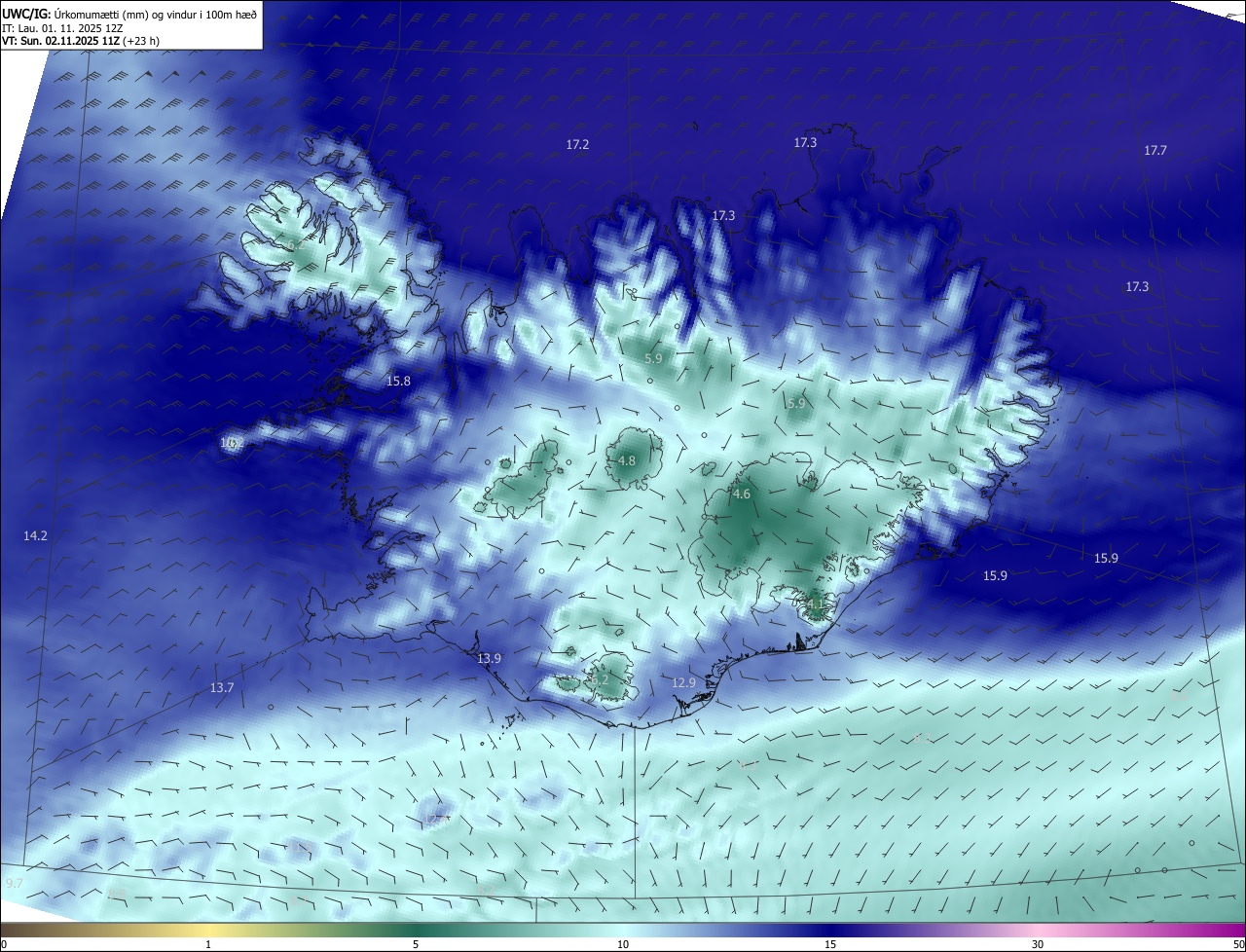Select the 13.7 value label

tap(222, 688)
